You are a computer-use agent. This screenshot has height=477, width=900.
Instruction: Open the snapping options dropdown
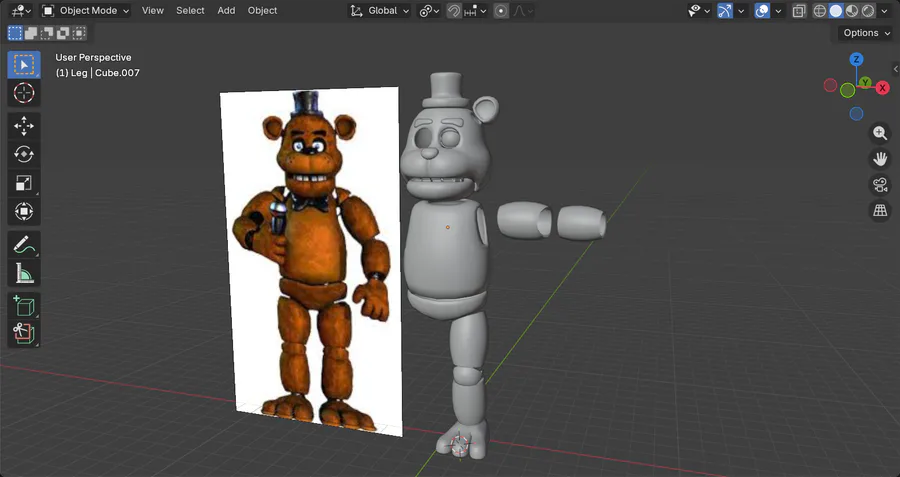(475, 11)
